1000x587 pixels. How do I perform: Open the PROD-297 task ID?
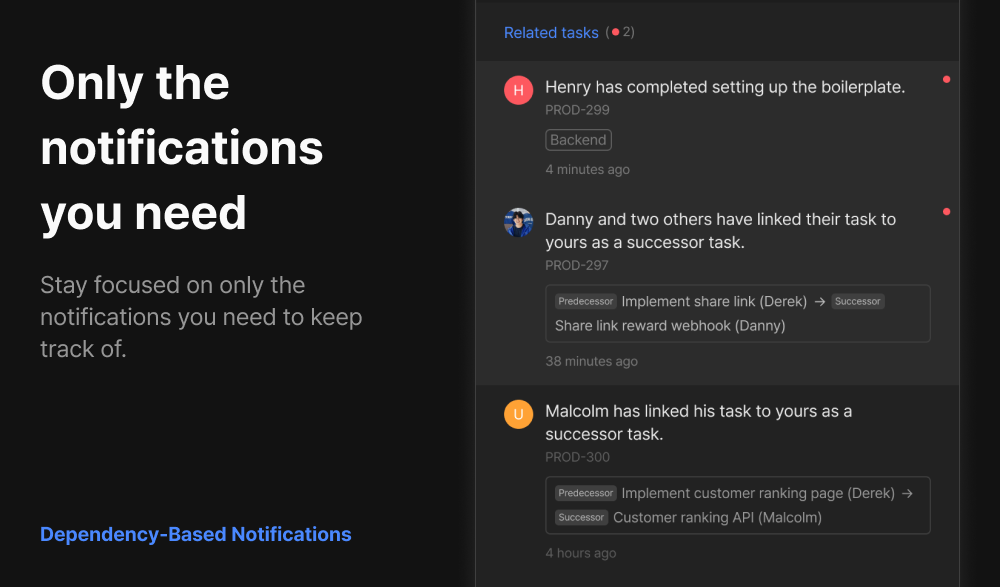click(x=577, y=266)
